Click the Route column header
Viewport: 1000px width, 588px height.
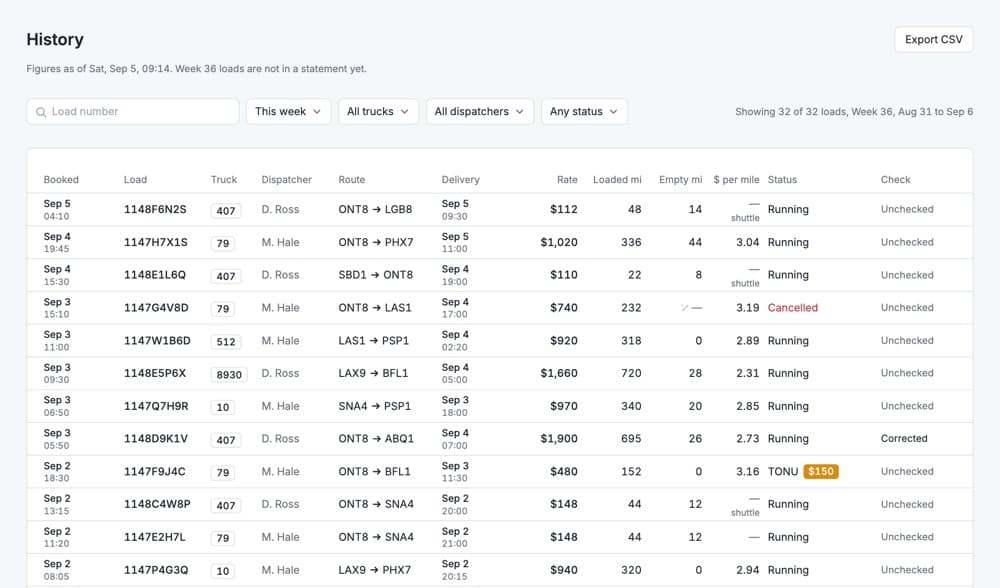[x=352, y=180]
